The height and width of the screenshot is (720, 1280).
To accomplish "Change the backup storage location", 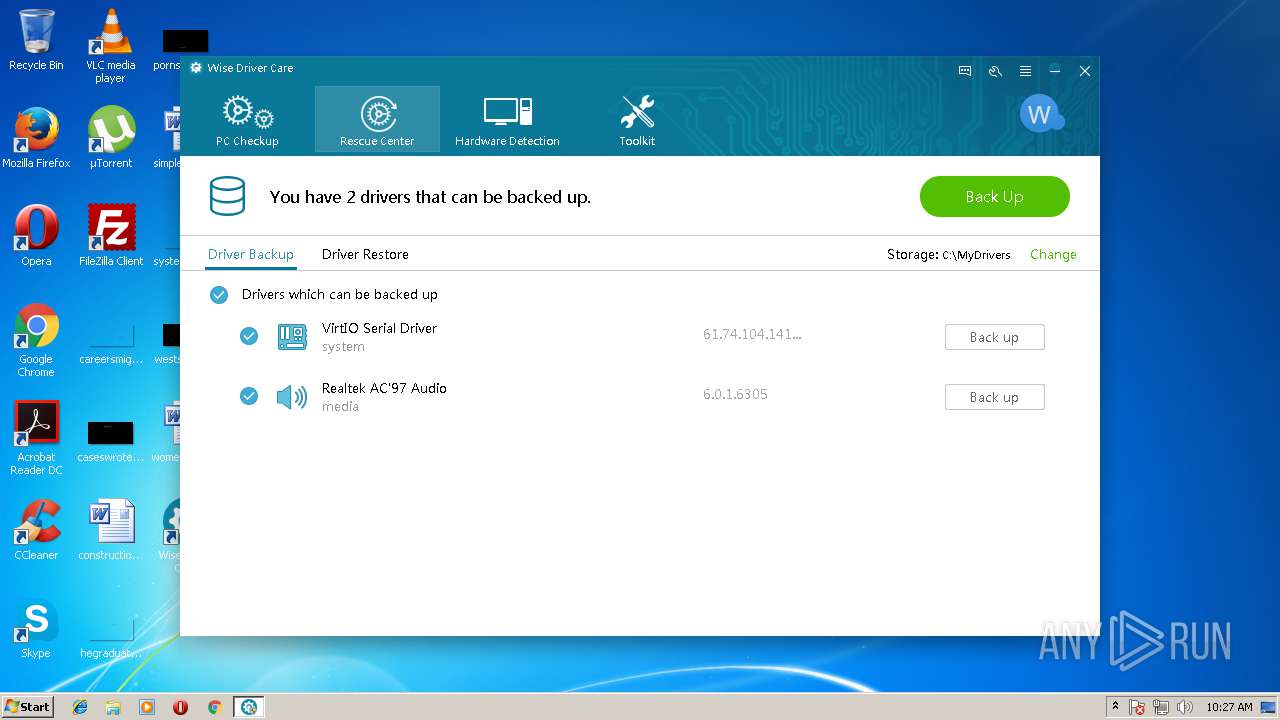I will coord(1053,254).
